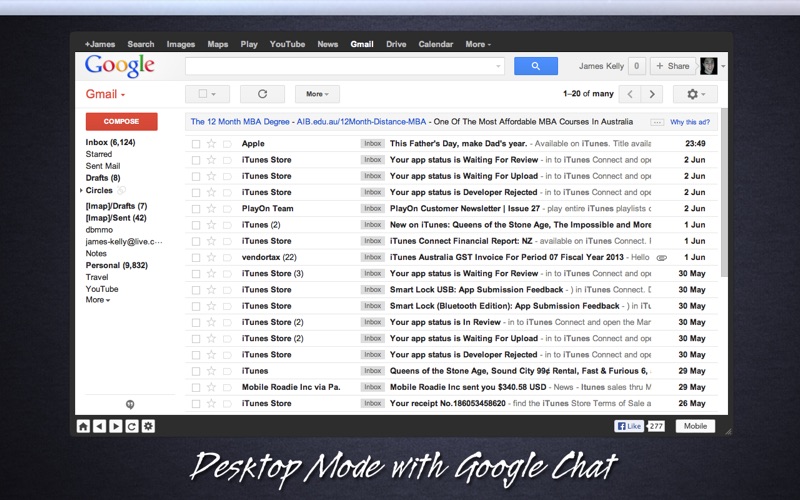Image resolution: width=800 pixels, height=500 pixels.
Task: Star the iTunes Connect Financial Report email
Action: point(211,241)
